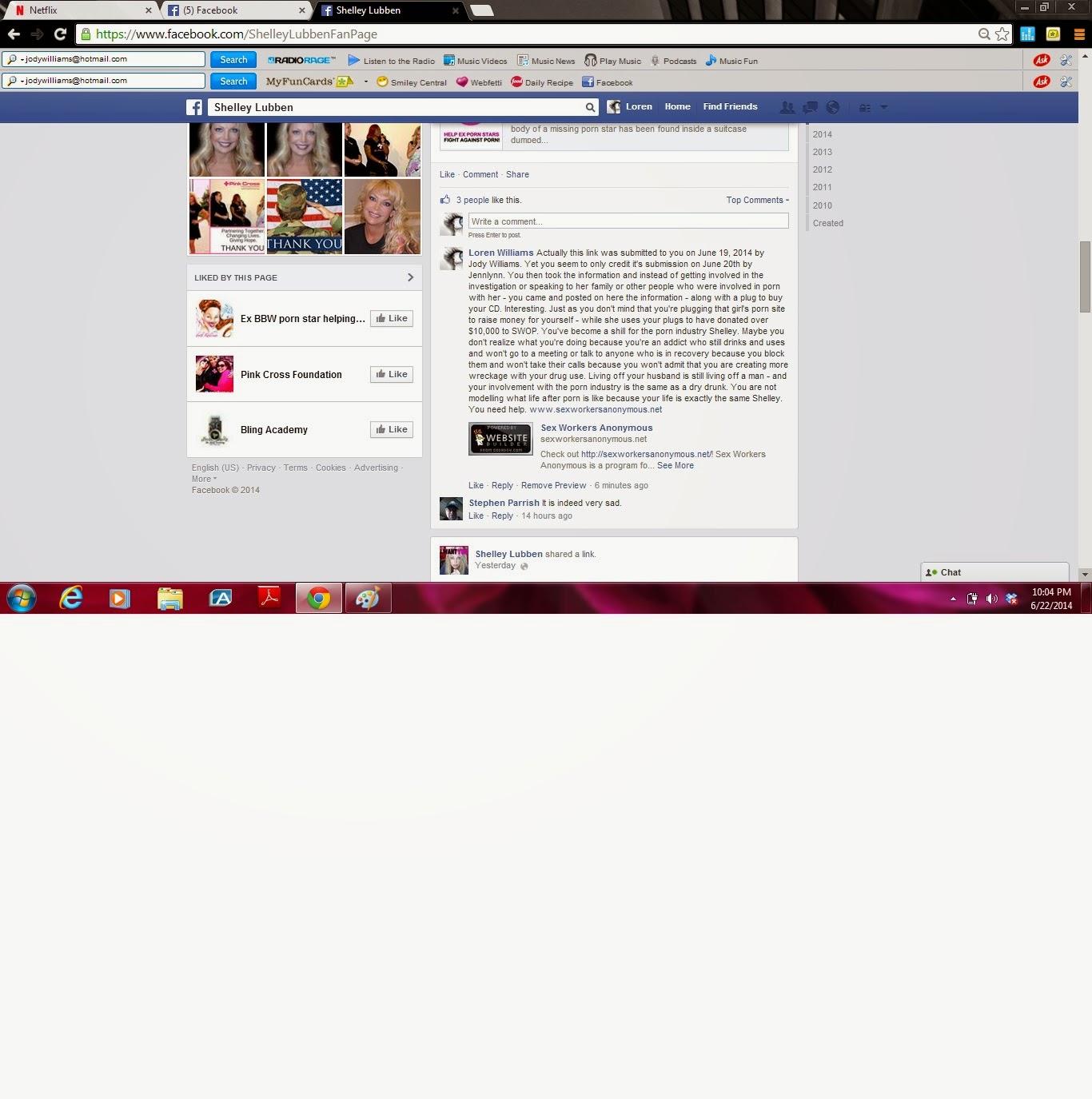The image size is (1092, 1099).
Task: Go to Facebook Home
Action: pos(677,106)
